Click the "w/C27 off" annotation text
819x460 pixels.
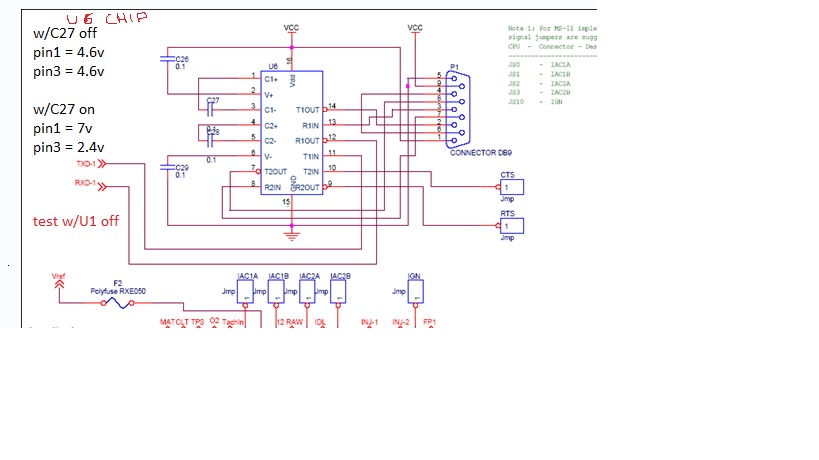click(x=65, y=33)
